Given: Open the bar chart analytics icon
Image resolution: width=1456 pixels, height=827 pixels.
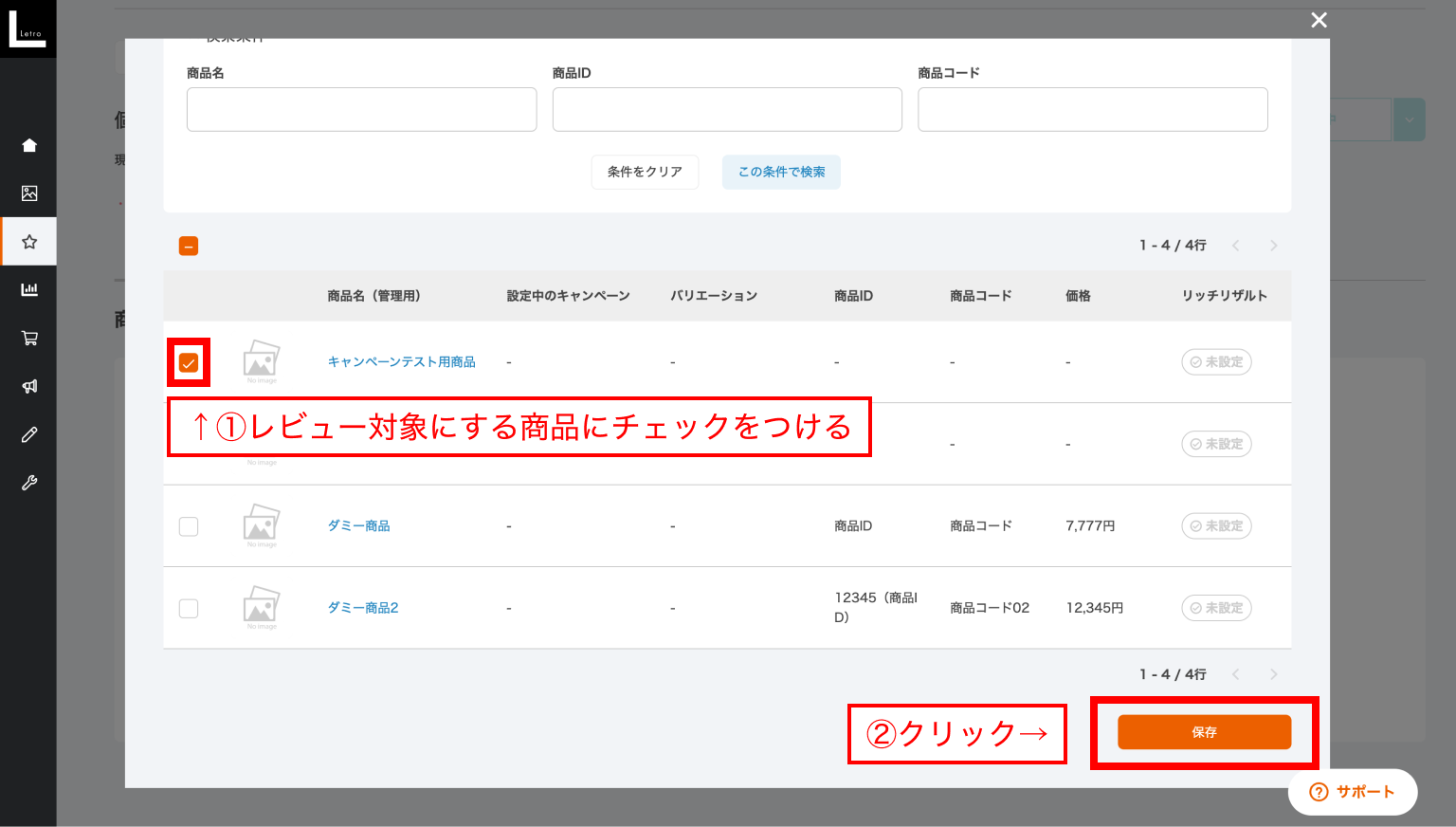Looking at the screenshot, I should tap(29, 289).
